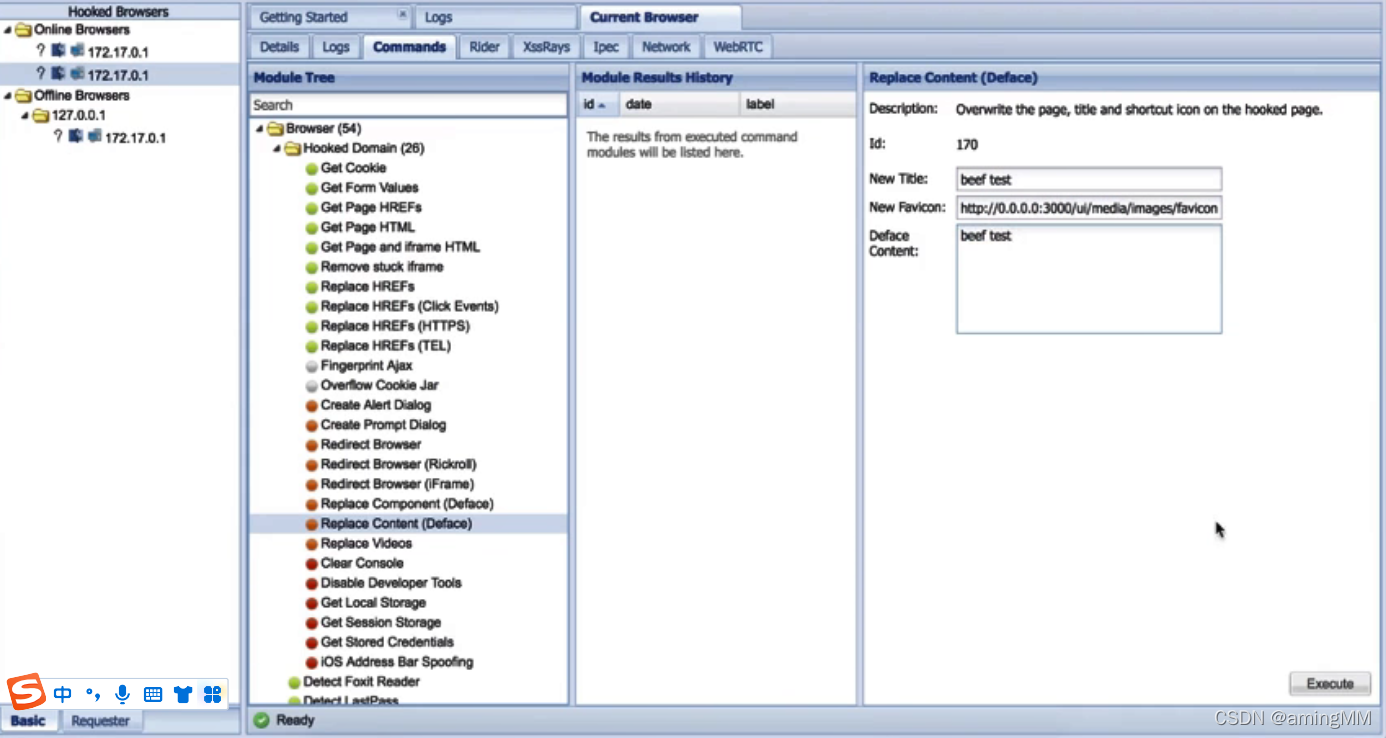The width and height of the screenshot is (1386, 738).
Task: Click the green icon beside Detect Foxit Reader
Action: pos(294,683)
